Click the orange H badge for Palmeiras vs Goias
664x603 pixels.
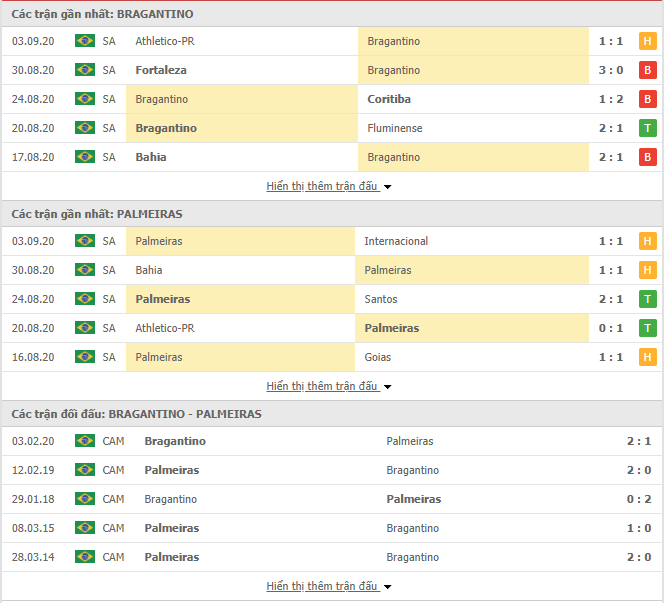647,357
